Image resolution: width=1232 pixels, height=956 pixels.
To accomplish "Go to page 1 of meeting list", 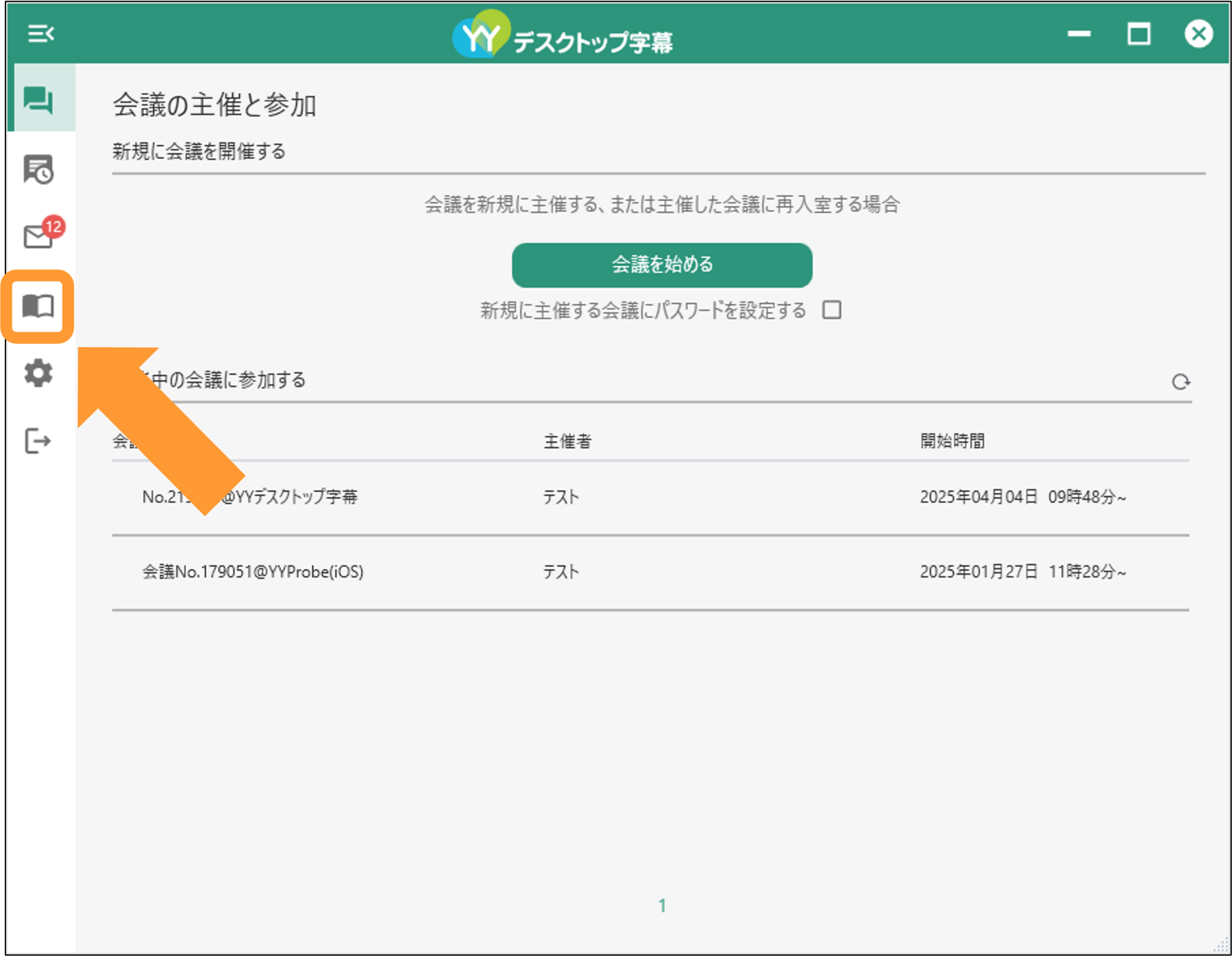I will [662, 905].
